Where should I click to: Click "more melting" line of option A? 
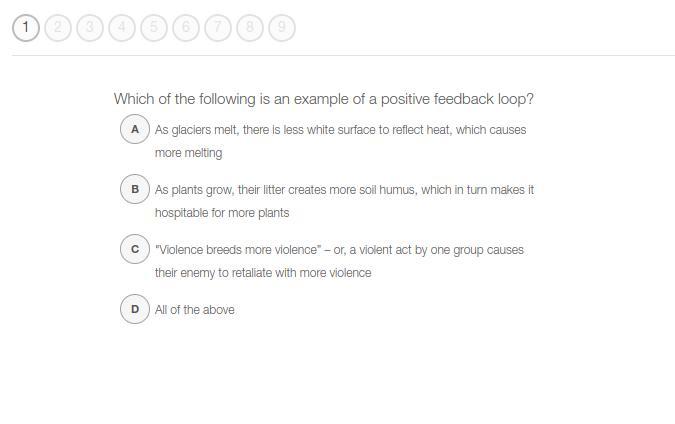(188, 153)
